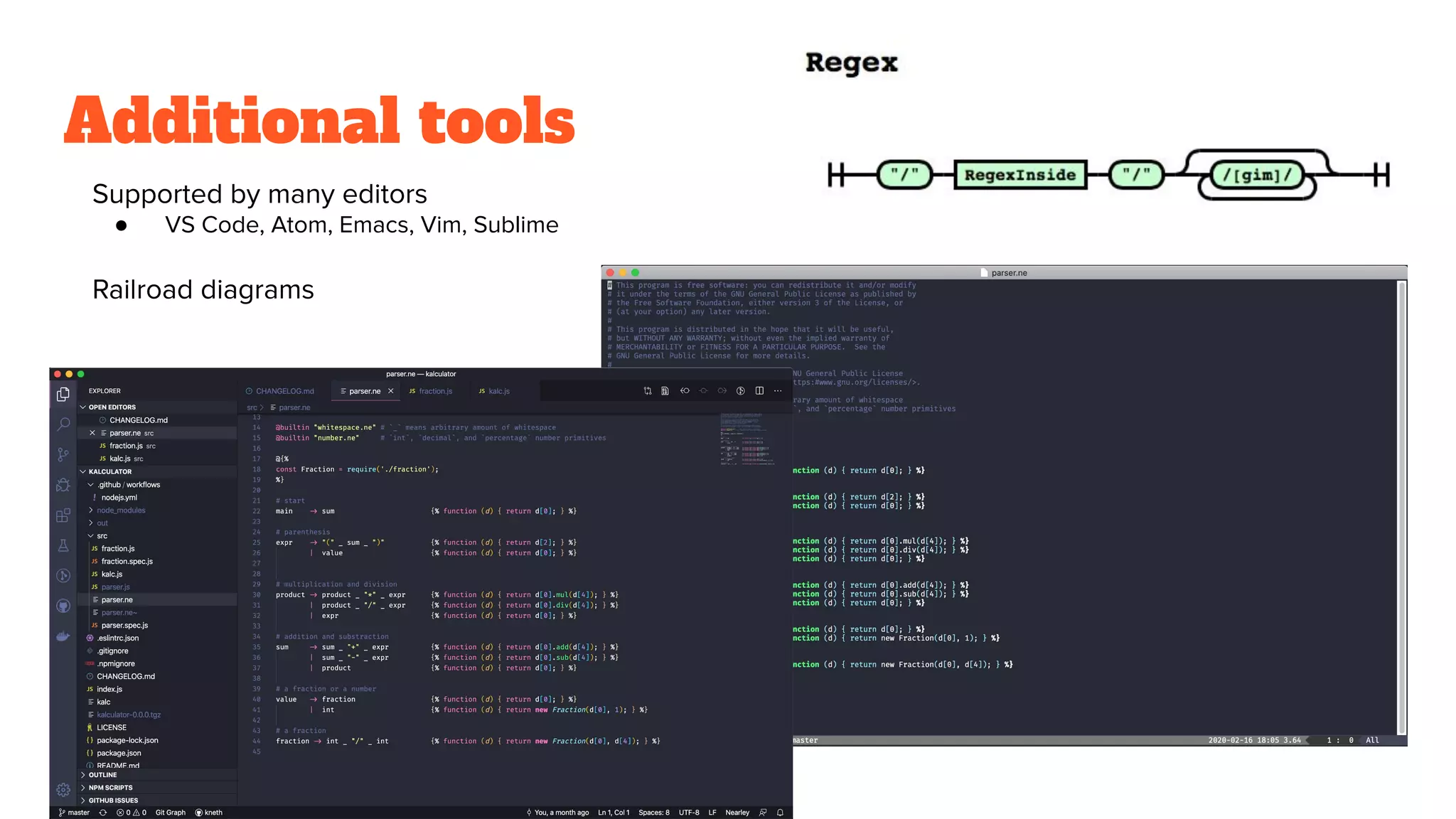
Task: Open the GitHub panel in activity bar
Action: click(x=63, y=606)
